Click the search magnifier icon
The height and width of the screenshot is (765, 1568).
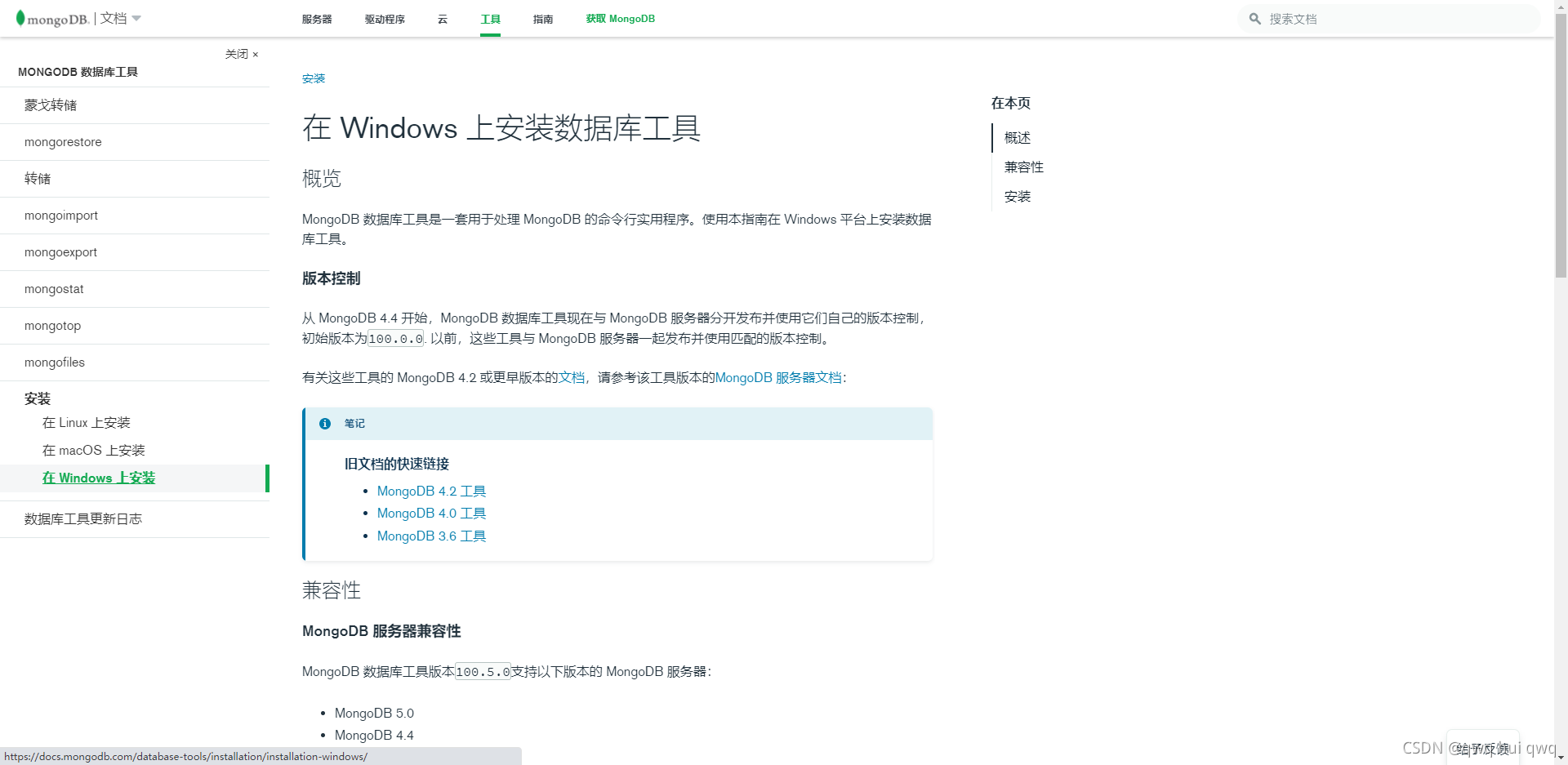point(1255,19)
